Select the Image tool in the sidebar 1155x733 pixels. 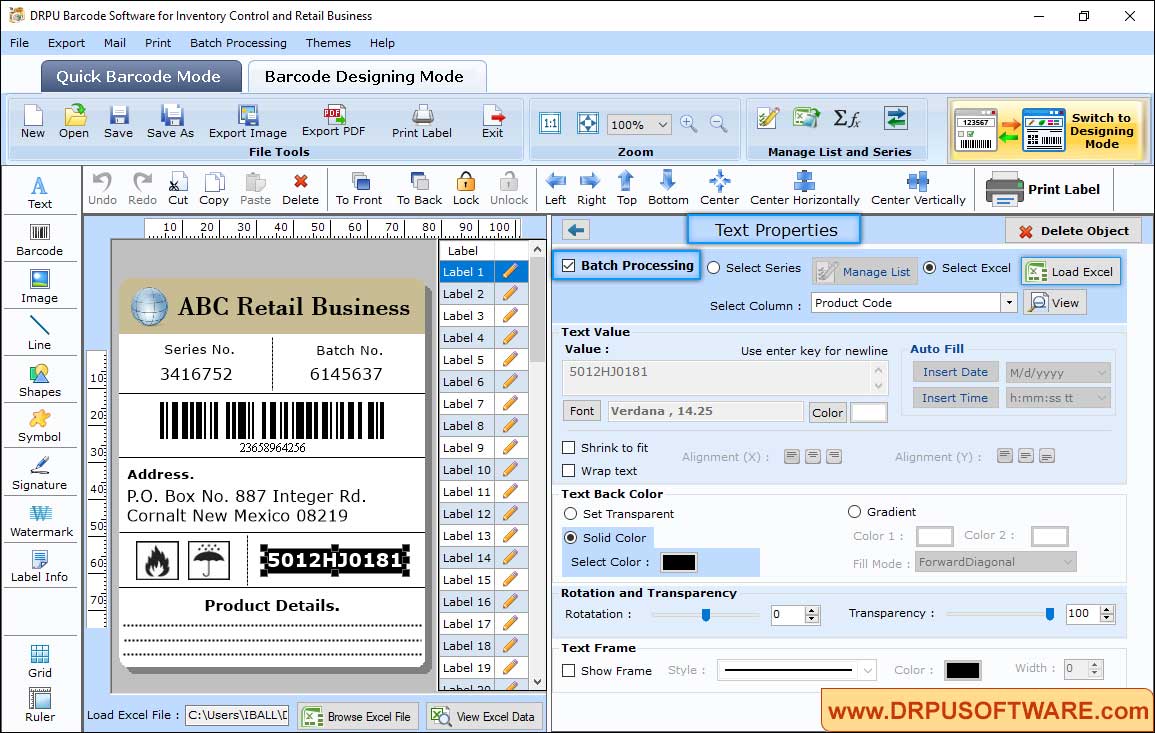tap(40, 287)
